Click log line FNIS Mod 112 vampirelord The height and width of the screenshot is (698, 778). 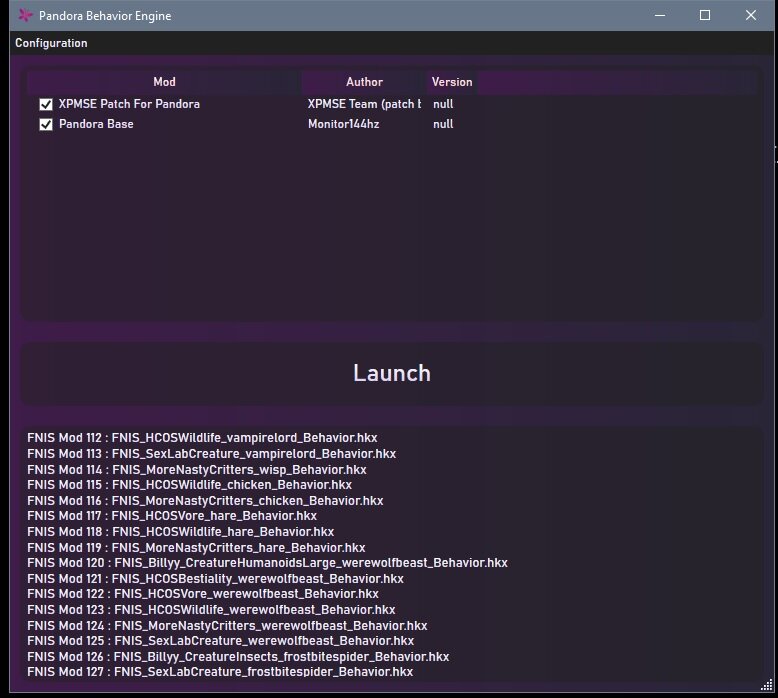[x=202, y=438]
